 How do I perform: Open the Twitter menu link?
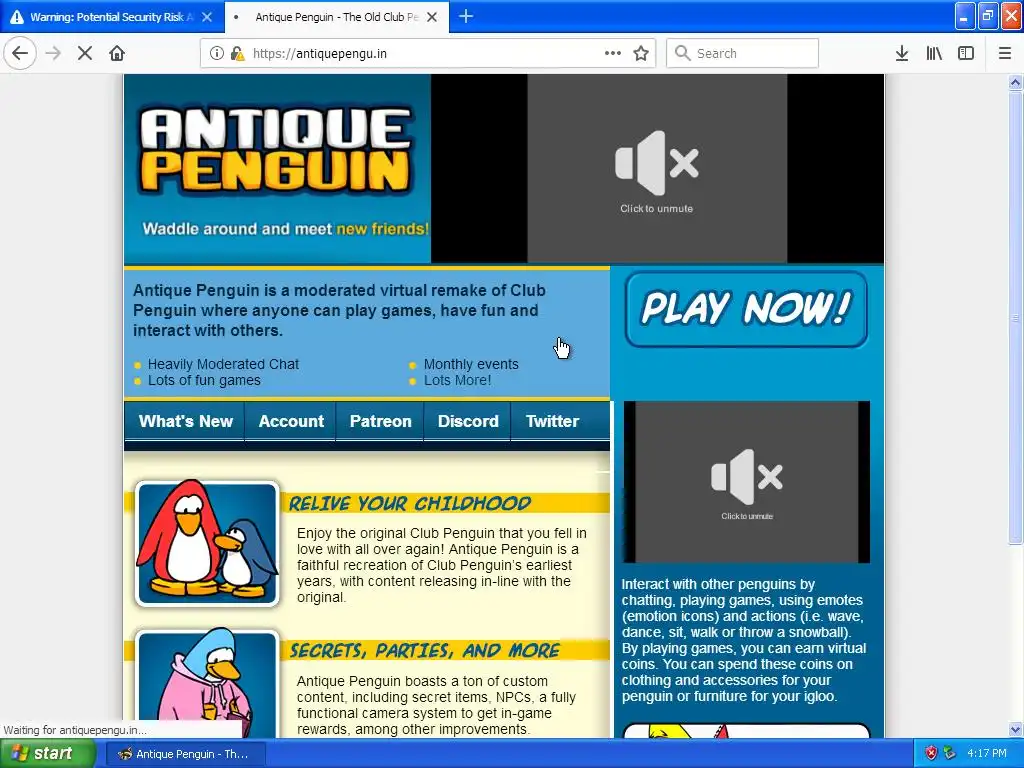click(x=552, y=421)
